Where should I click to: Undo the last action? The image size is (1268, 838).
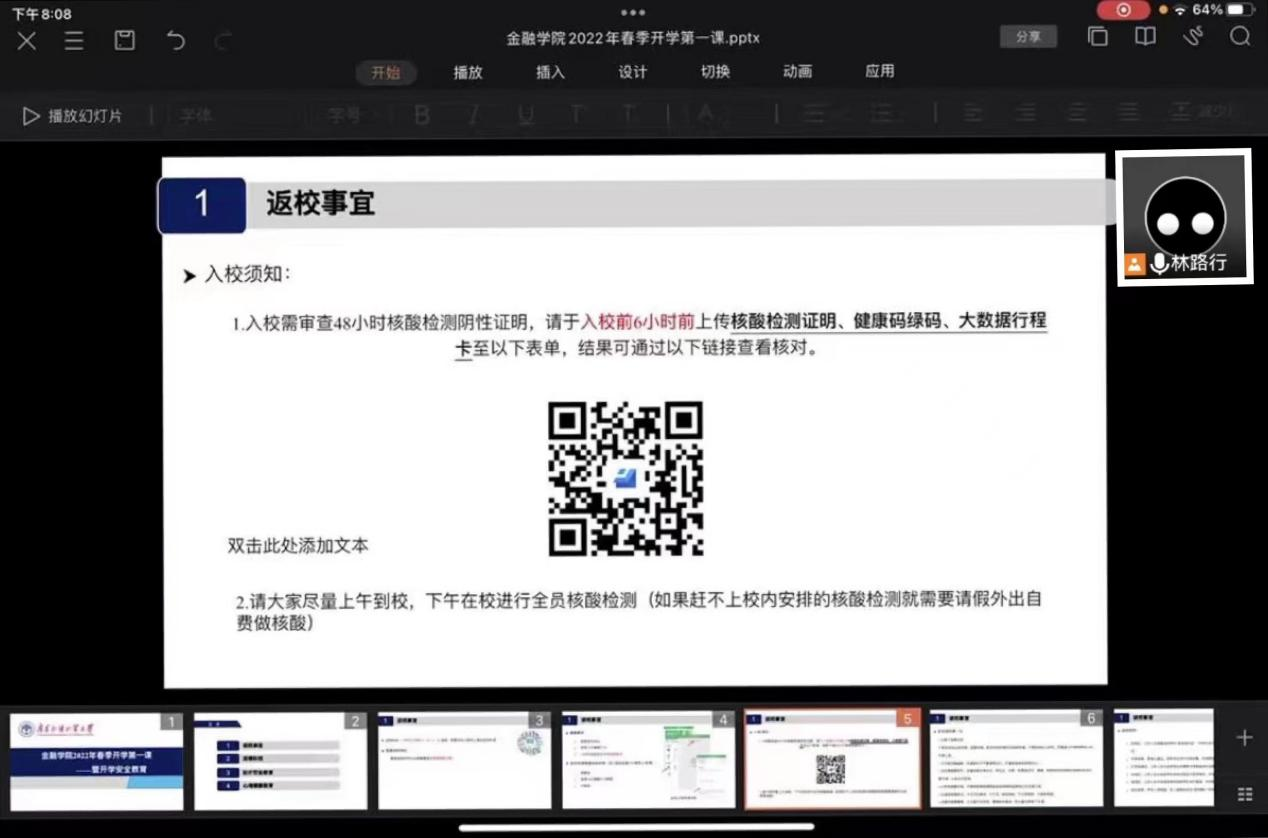176,40
